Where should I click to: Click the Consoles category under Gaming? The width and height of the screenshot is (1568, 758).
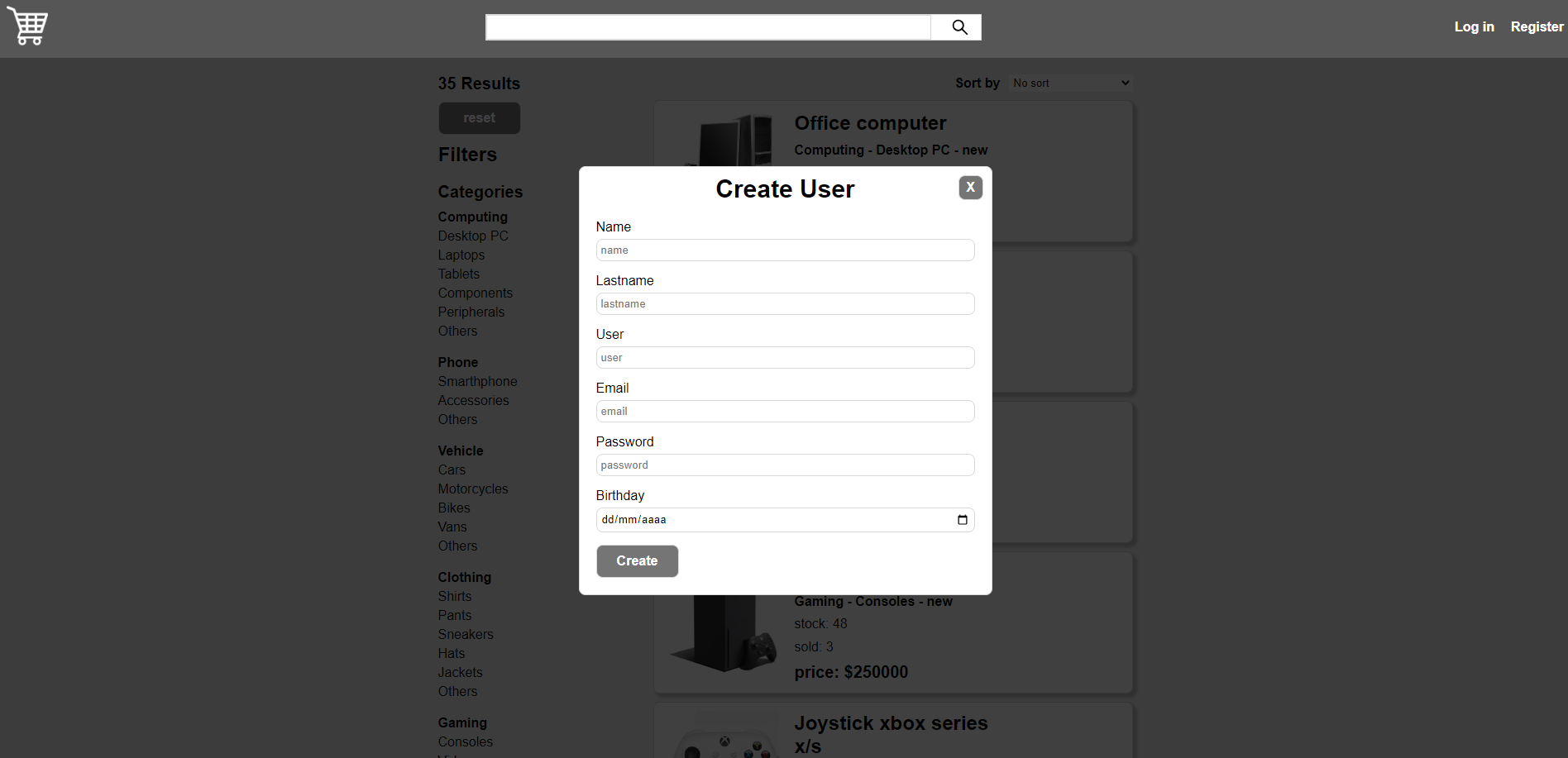[465, 741]
